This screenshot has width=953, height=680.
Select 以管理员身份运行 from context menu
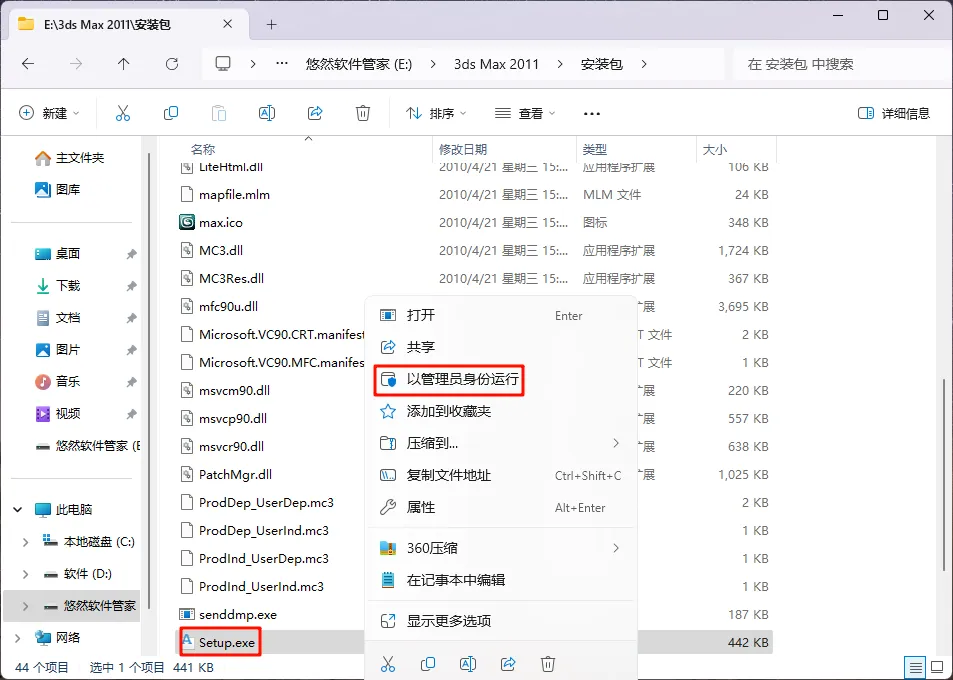[x=501, y=380]
